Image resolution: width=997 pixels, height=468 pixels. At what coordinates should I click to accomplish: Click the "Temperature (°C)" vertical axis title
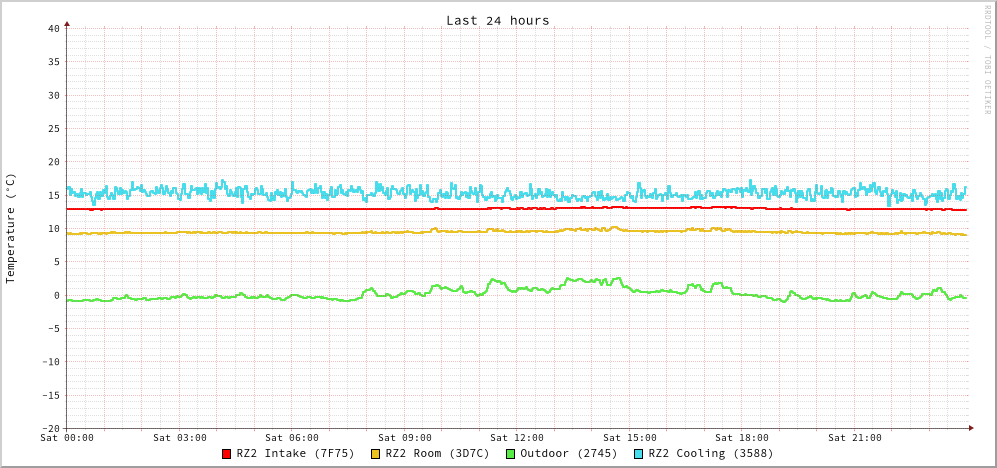[11, 228]
